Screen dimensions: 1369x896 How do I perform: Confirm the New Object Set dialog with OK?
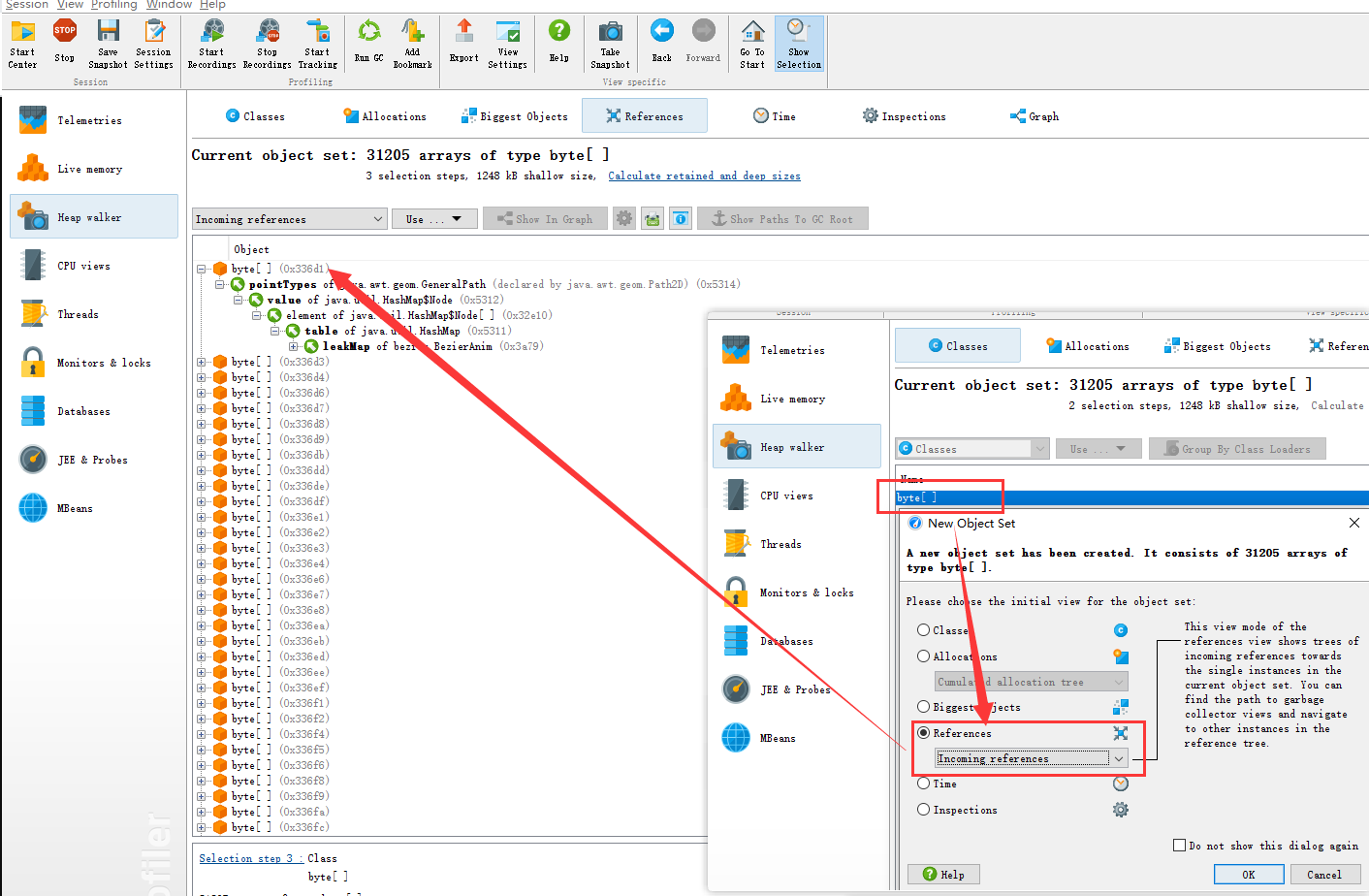click(1249, 874)
